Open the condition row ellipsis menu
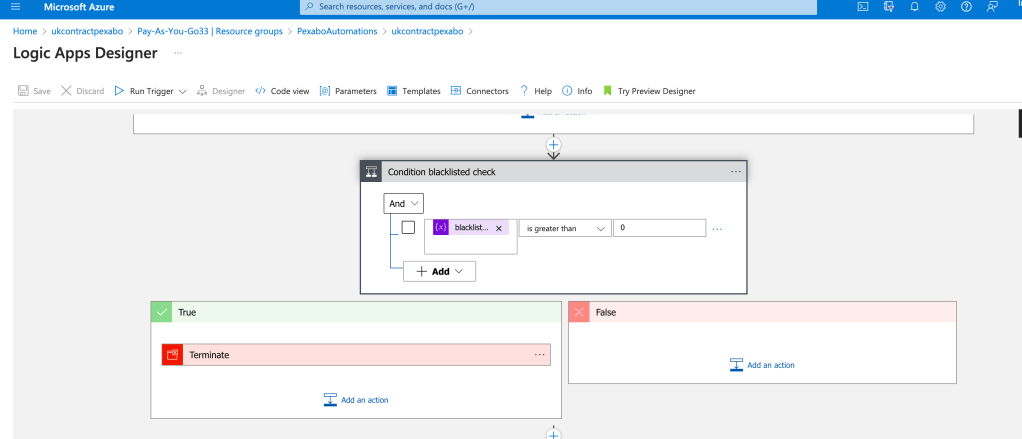The image size is (1022, 439). click(x=718, y=229)
